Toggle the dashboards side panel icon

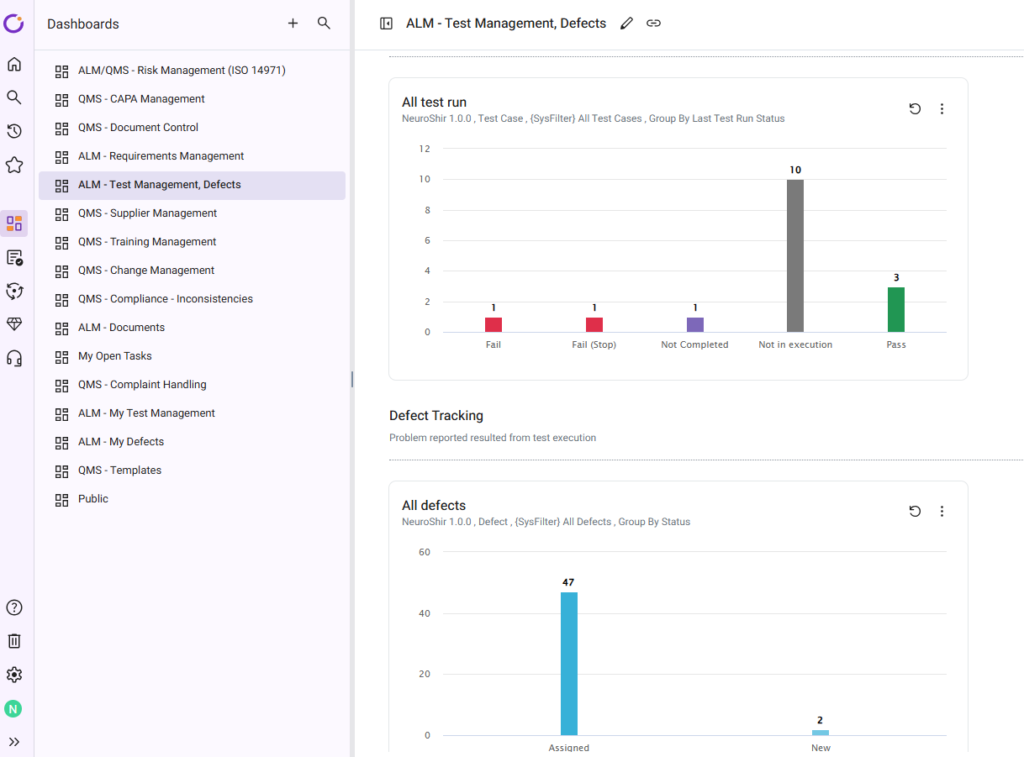(386, 24)
